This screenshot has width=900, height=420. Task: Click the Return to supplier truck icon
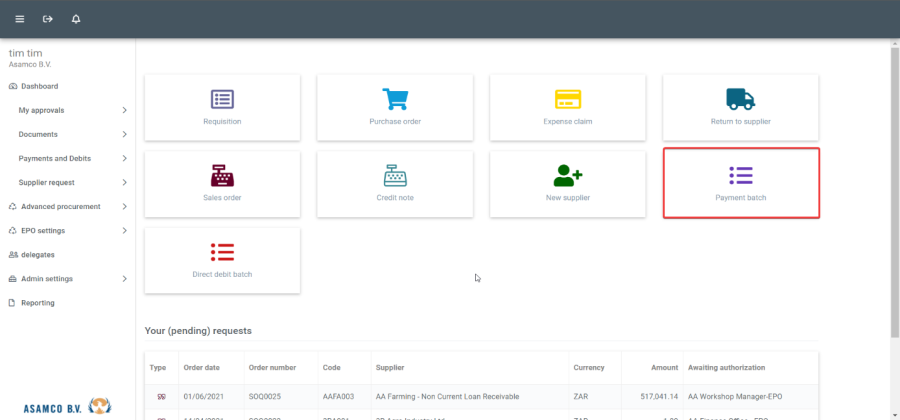pos(740,99)
